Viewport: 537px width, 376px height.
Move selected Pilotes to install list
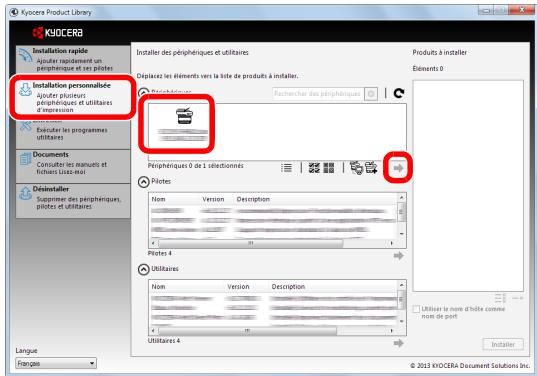coord(398,255)
